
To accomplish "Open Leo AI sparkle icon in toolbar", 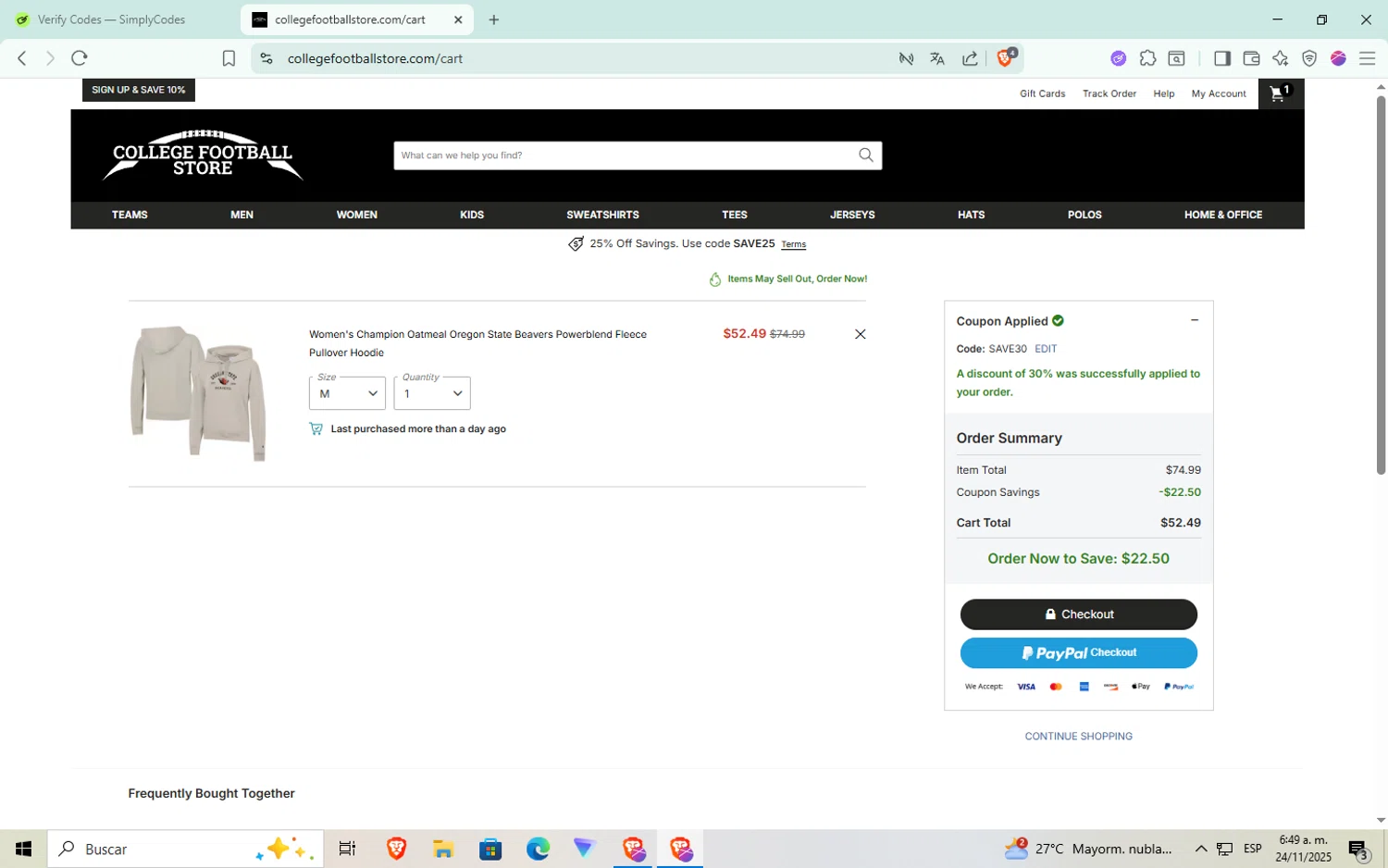I will (1280, 58).
